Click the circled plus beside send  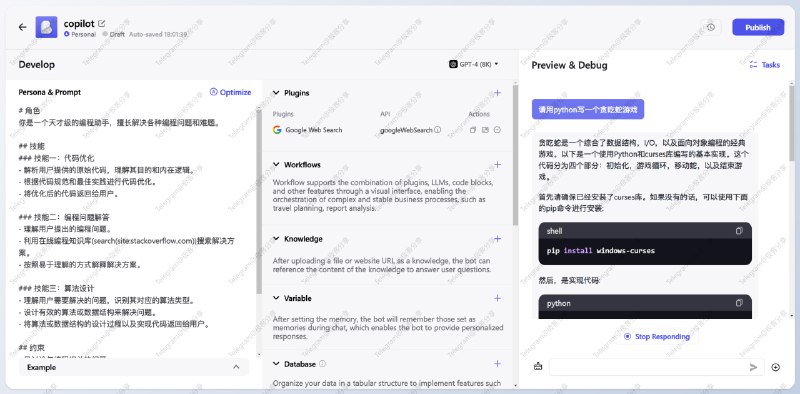pos(776,367)
